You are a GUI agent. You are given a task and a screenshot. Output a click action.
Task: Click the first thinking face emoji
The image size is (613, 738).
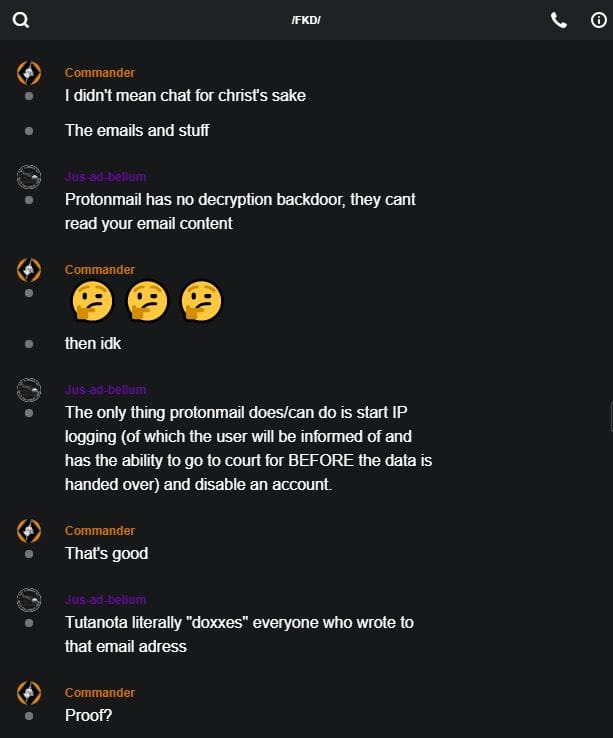[x=92, y=301]
